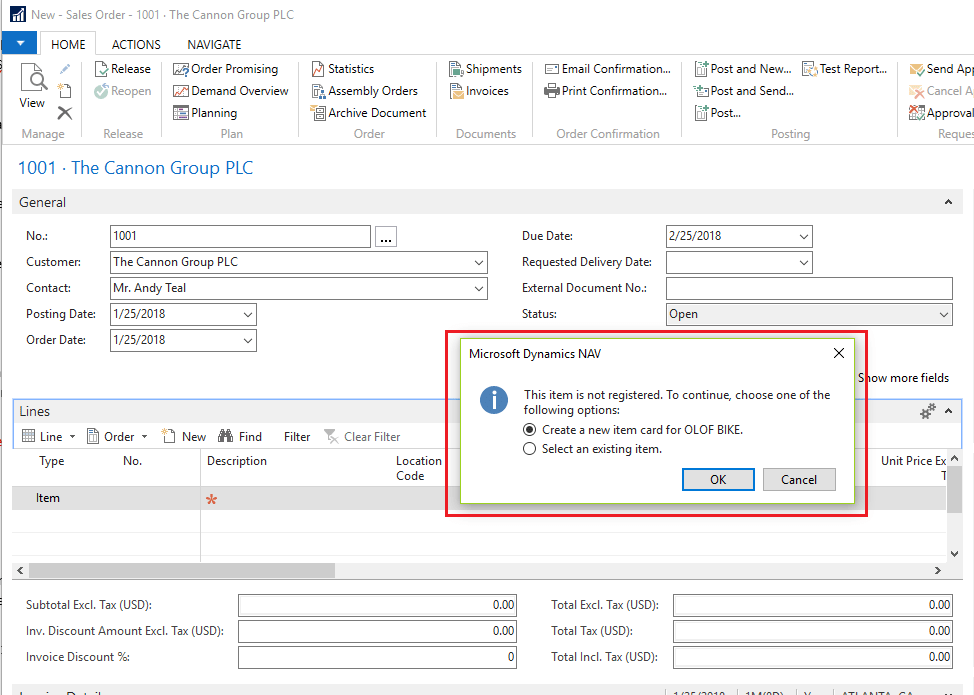The image size is (974, 695).
Task: Click Post and New
Action: pos(743,69)
